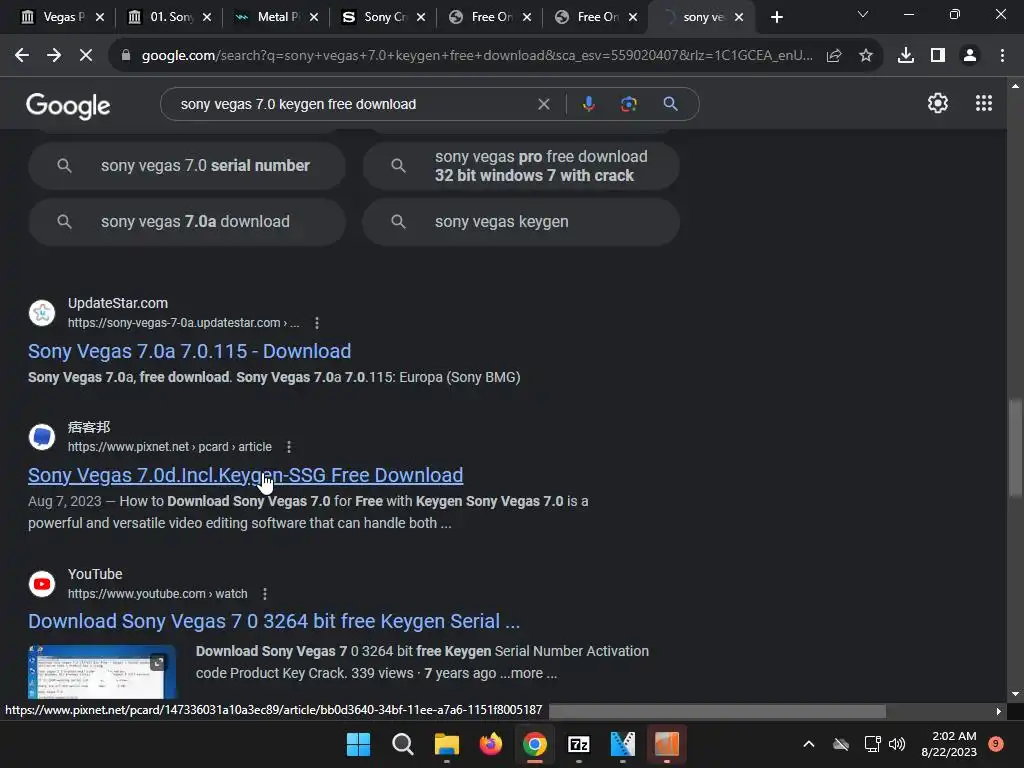Open more options for UpdateStar result
This screenshot has height=768, width=1024.
click(317, 323)
